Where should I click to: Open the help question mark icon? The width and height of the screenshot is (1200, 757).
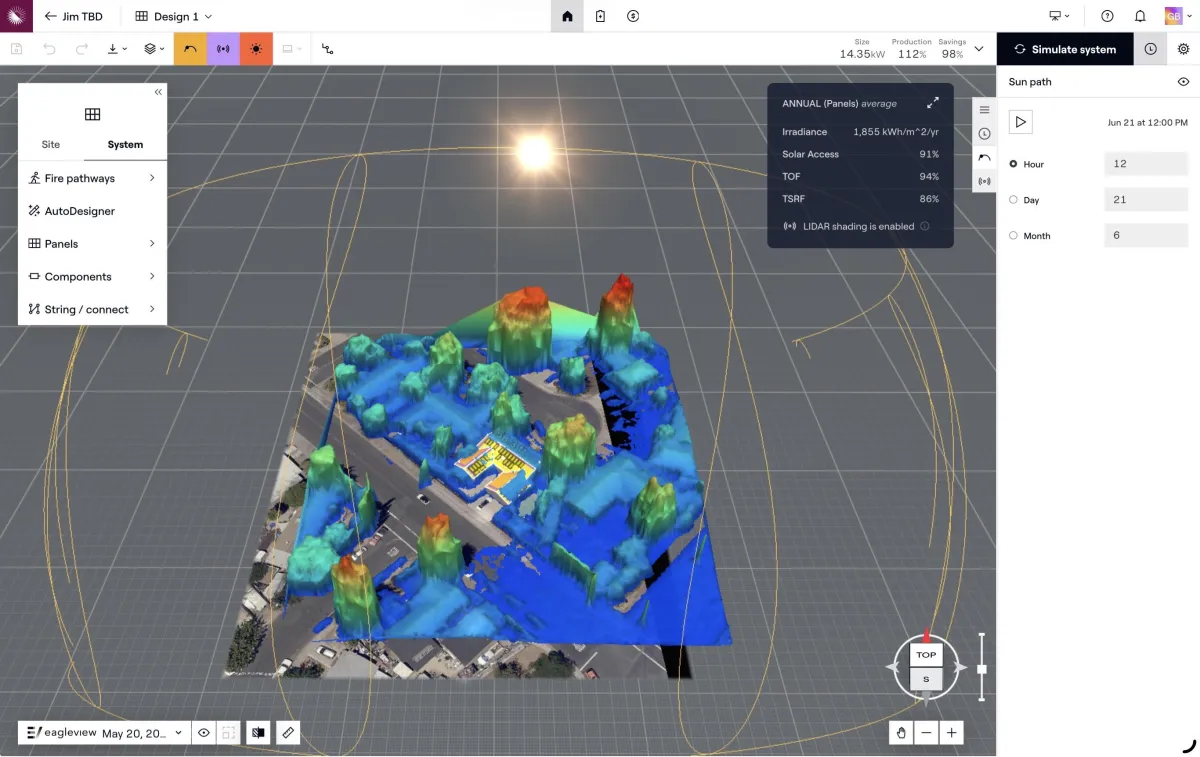tap(1107, 16)
